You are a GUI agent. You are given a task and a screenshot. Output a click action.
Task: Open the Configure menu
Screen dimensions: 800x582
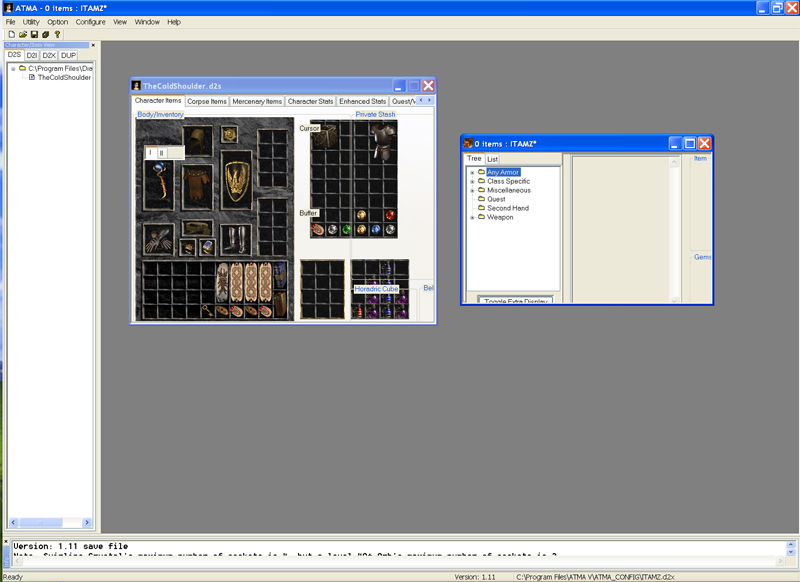coord(90,22)
